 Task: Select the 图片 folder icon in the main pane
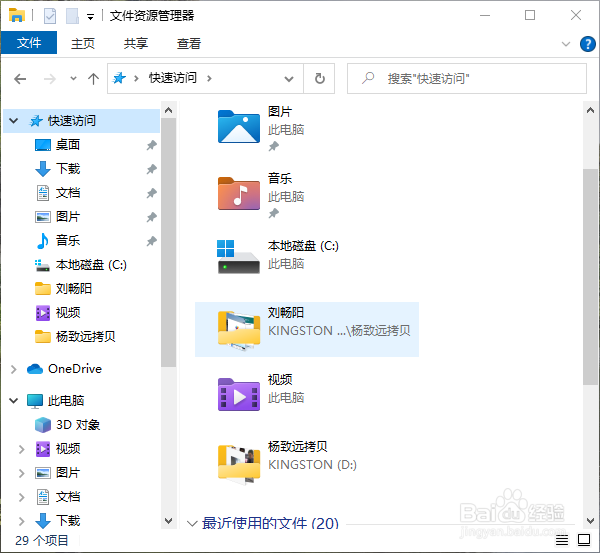click(239, 126)
